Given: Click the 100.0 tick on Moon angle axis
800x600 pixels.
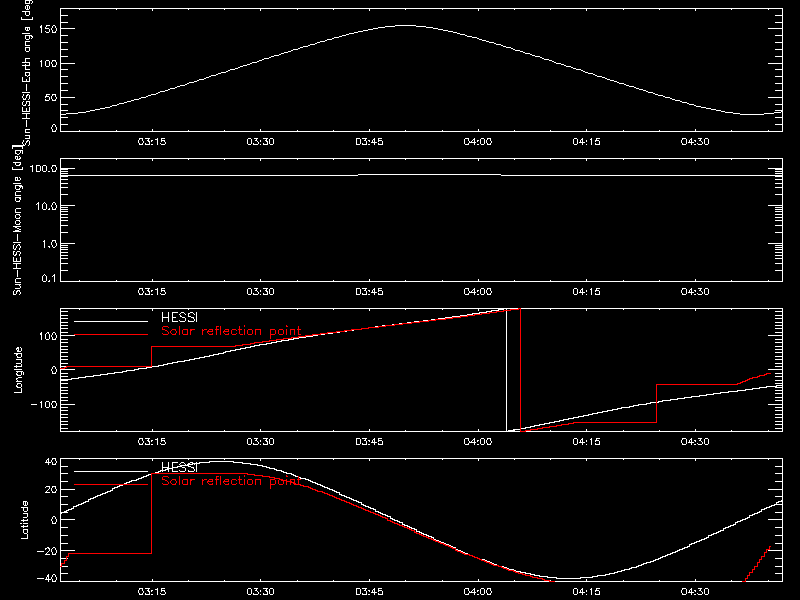Looking at the screenshot, I should pyautogui.click(x=43, y=168).
